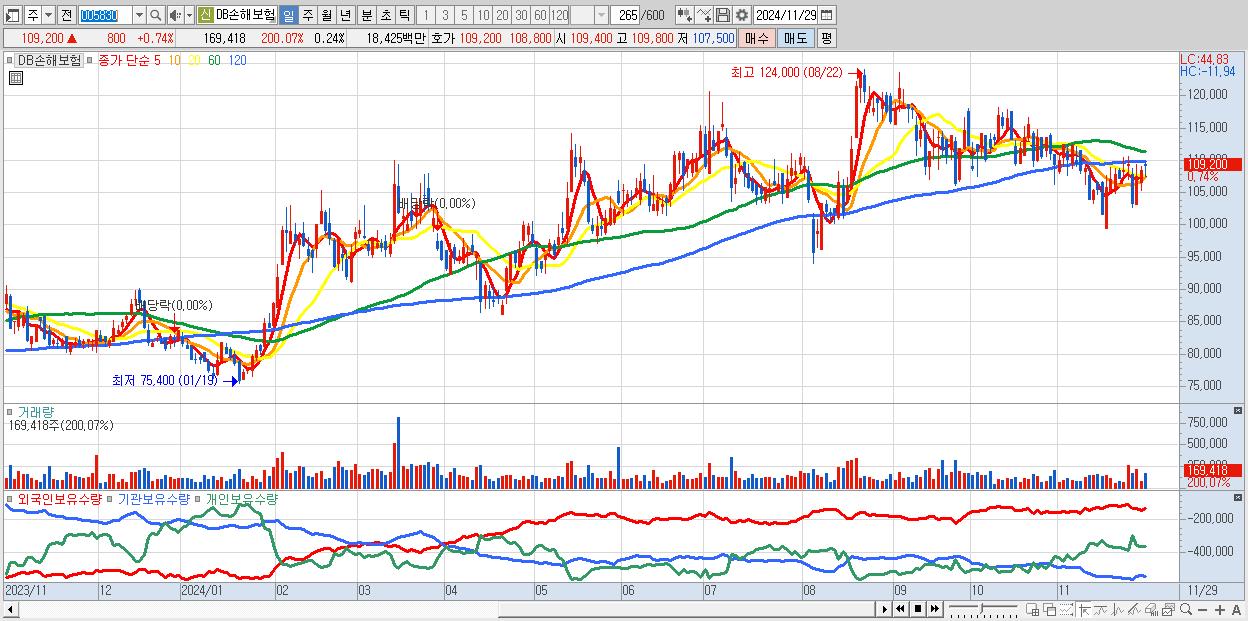Click the chart windows overlay icon
This screenshot has width=1248, height=621.
tap(1168, 609)
